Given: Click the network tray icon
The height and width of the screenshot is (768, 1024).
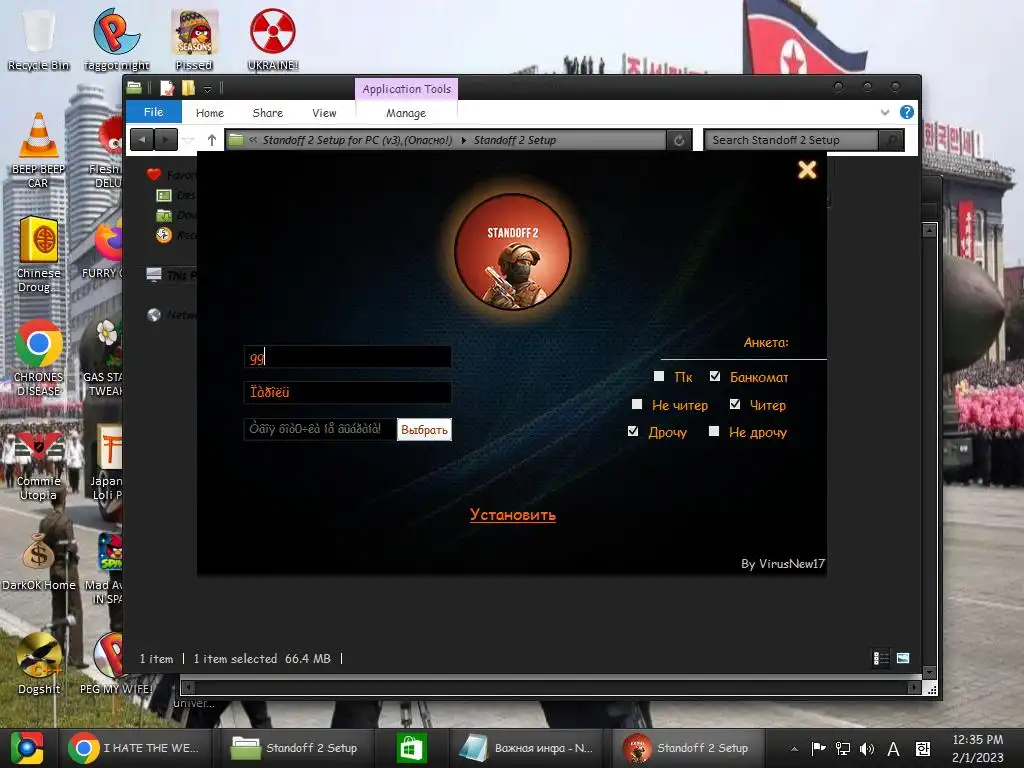Looking at the screenshot, I should [842, 749].
